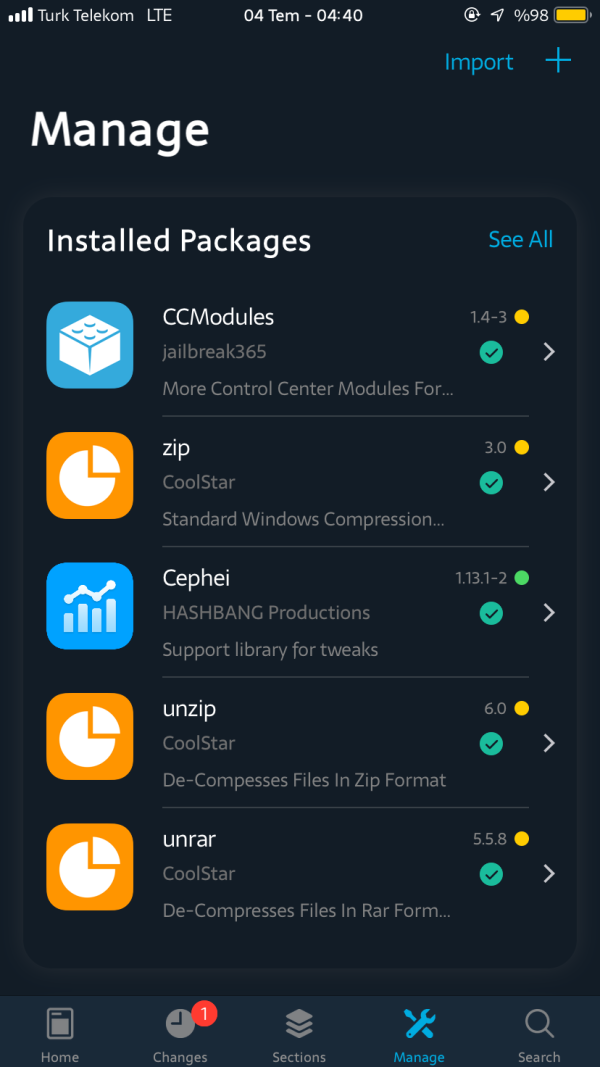The image size is (600, 1067).
Task: Tap the Import button
Action: click(478, 62)
